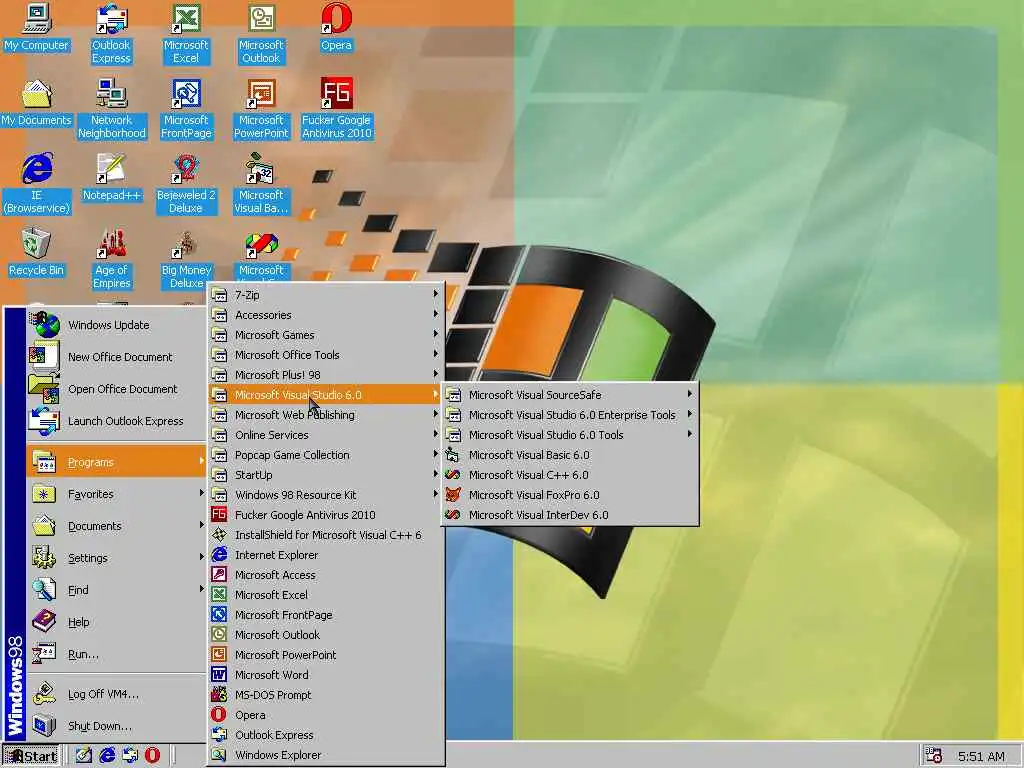Open My Computer desktop icon
Viewport: 1024px width, 768px height.
[x=37, y=28]
